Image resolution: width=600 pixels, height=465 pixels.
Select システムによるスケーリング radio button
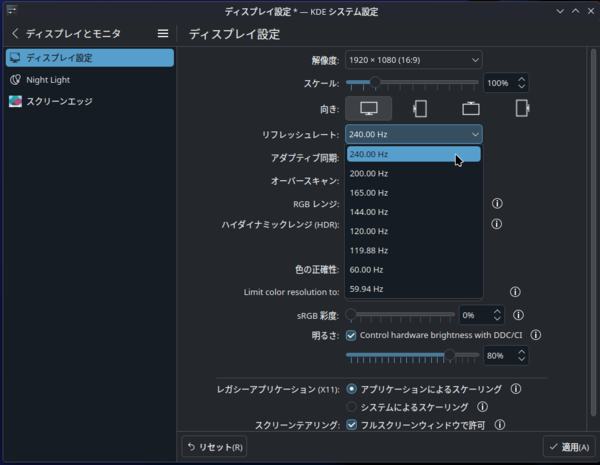coord(351,406)
